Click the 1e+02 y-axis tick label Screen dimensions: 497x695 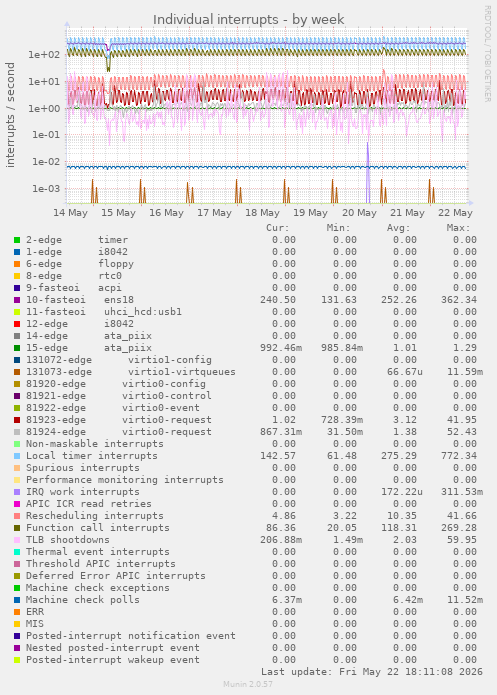click(44, 55)
